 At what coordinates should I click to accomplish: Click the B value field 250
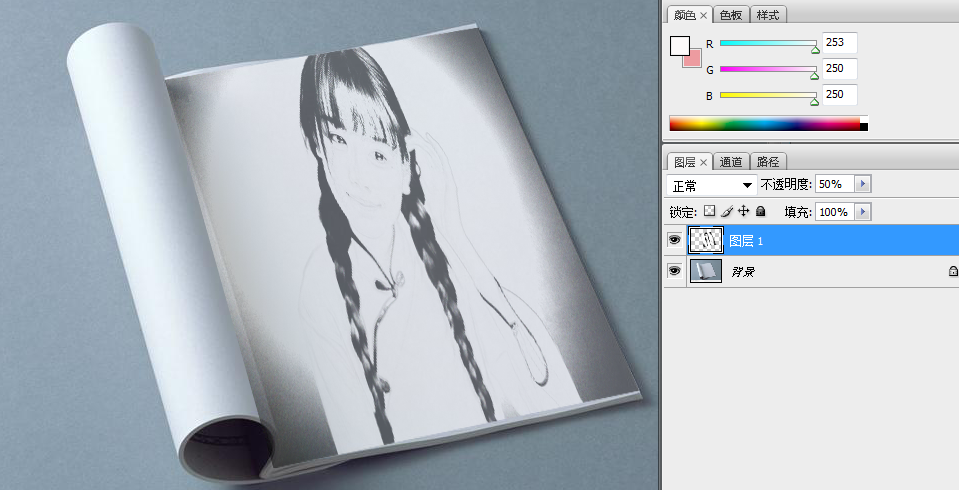840,94
